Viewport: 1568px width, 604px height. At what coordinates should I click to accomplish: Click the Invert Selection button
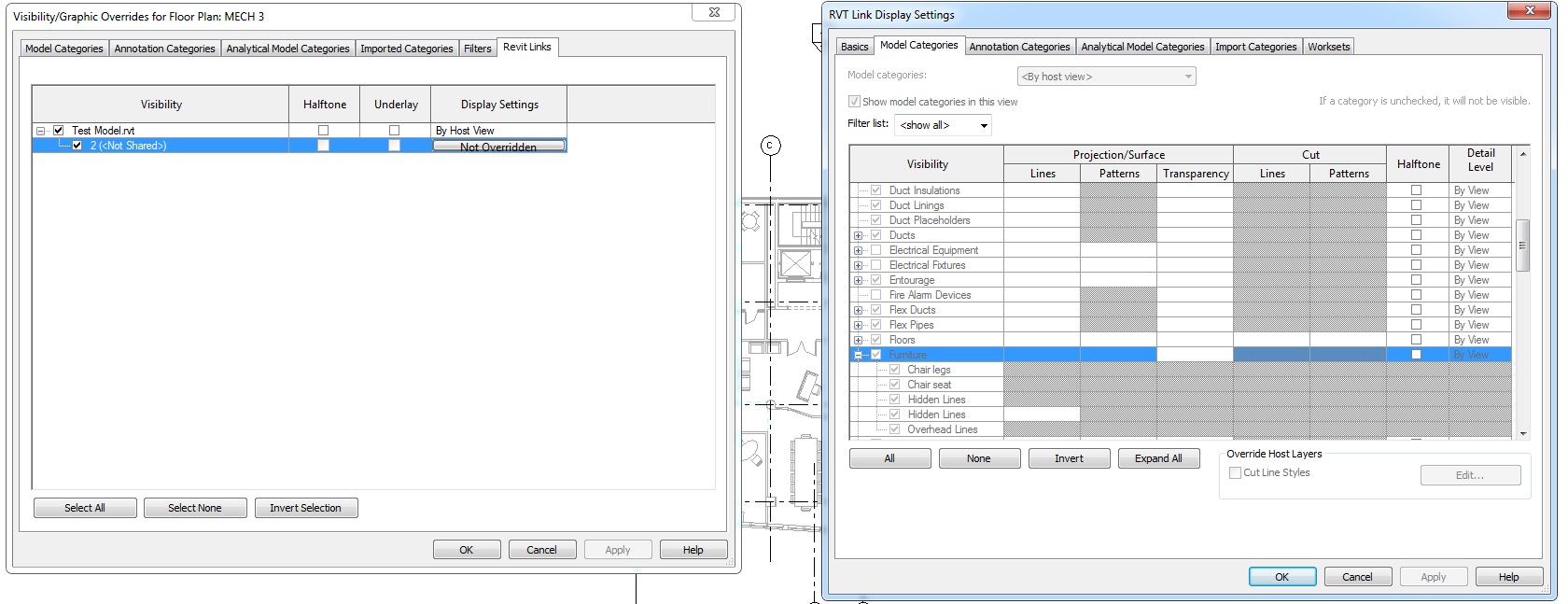coord(305,508)
